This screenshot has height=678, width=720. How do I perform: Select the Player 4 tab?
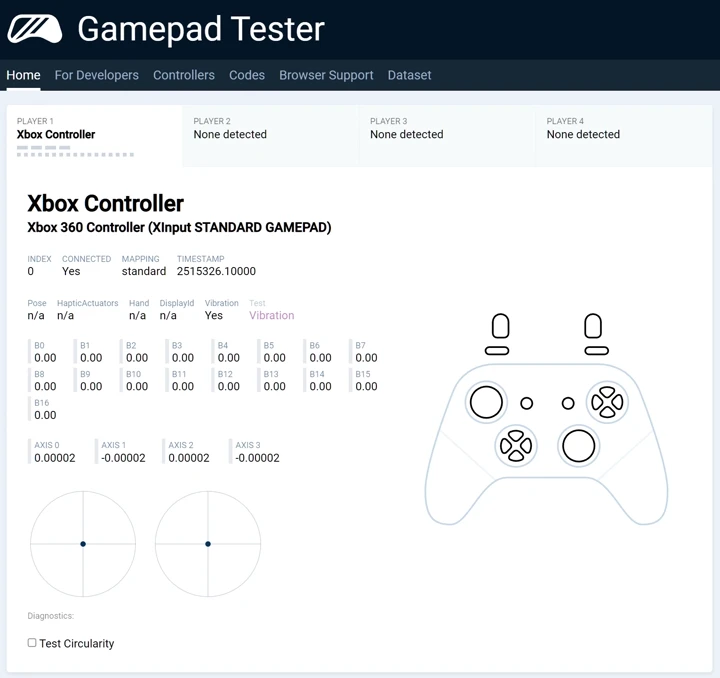(x=624, y=136)
